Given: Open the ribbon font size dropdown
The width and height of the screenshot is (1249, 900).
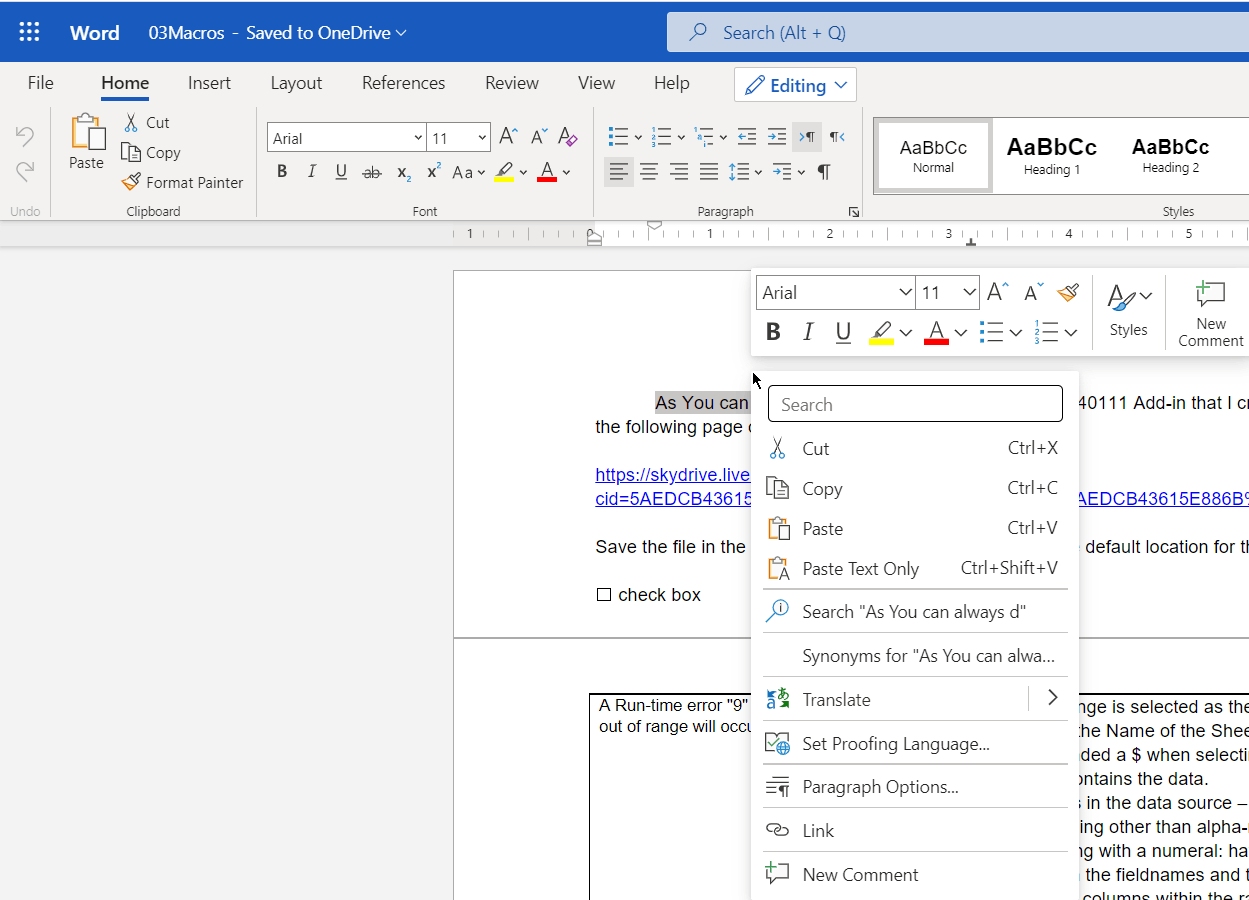Looking at the screenshot, I should coord(483,138).
